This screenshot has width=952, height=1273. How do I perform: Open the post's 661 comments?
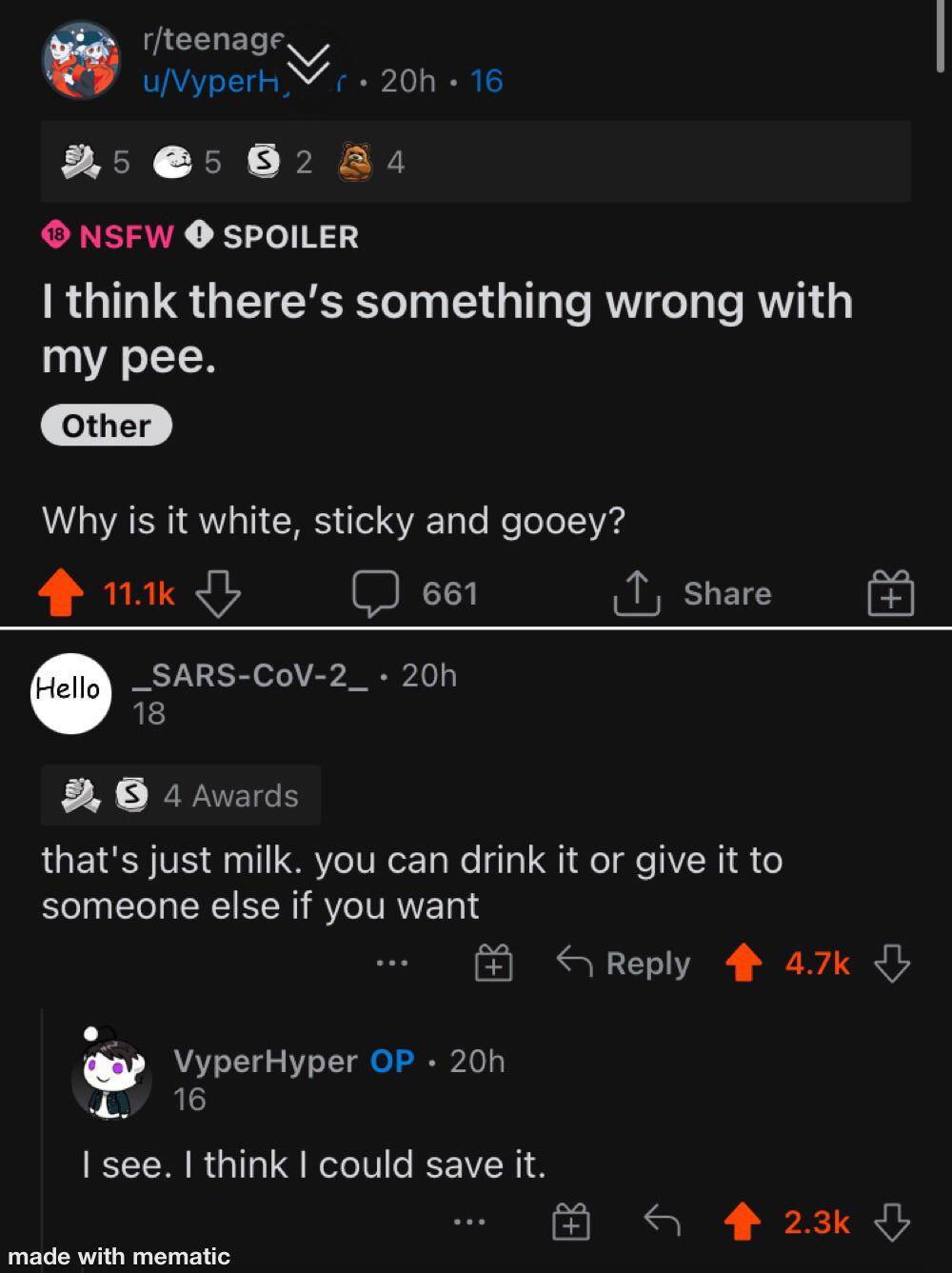[x=414, y=594]
